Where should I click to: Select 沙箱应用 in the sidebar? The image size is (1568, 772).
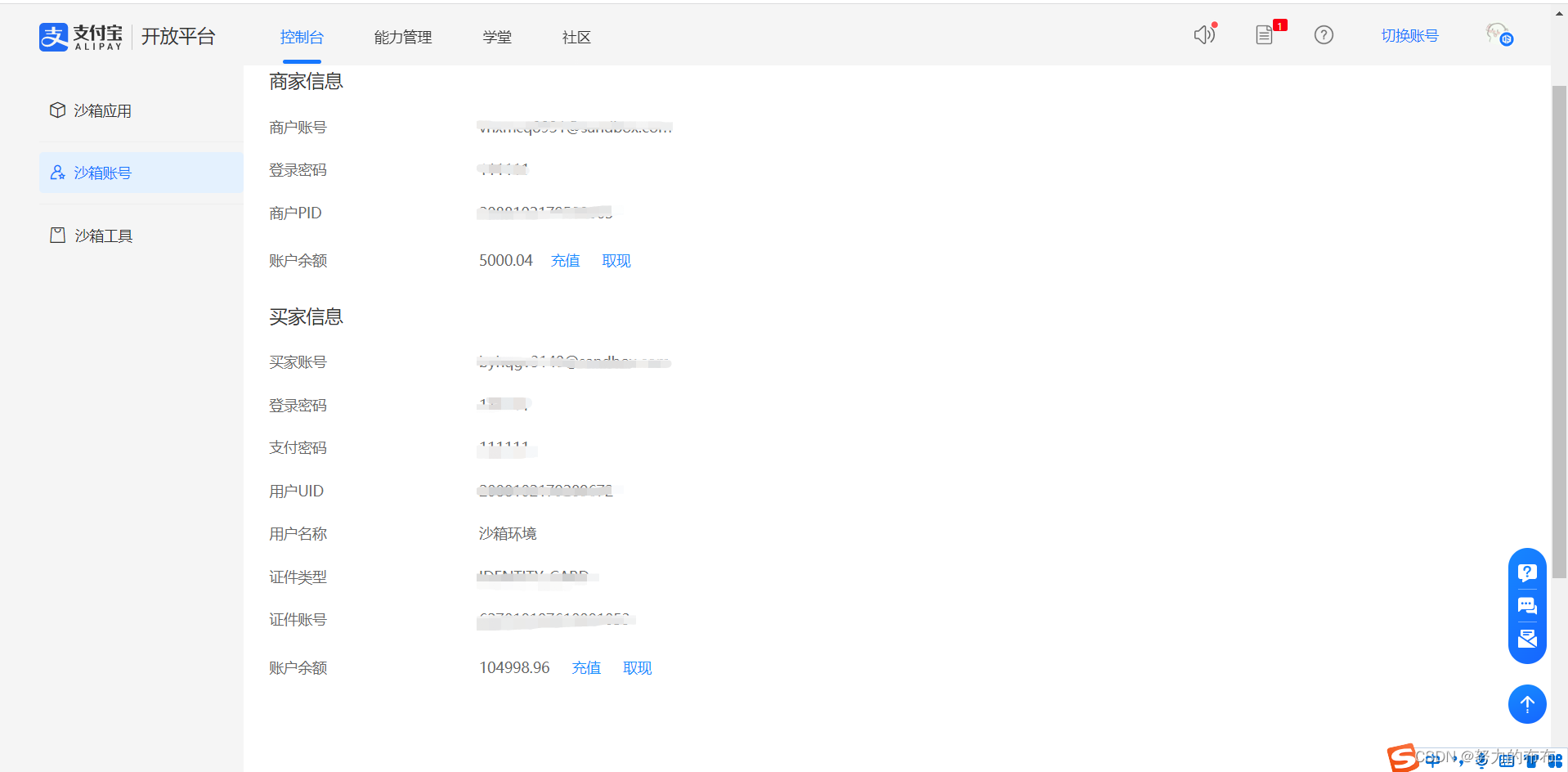(x=102, y=111)
